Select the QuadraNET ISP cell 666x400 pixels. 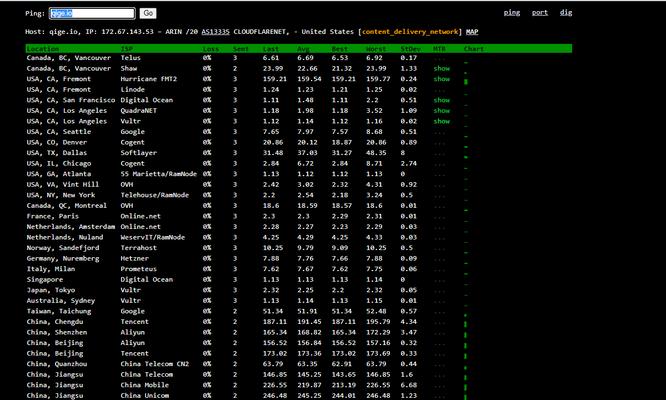pos(138,111)
